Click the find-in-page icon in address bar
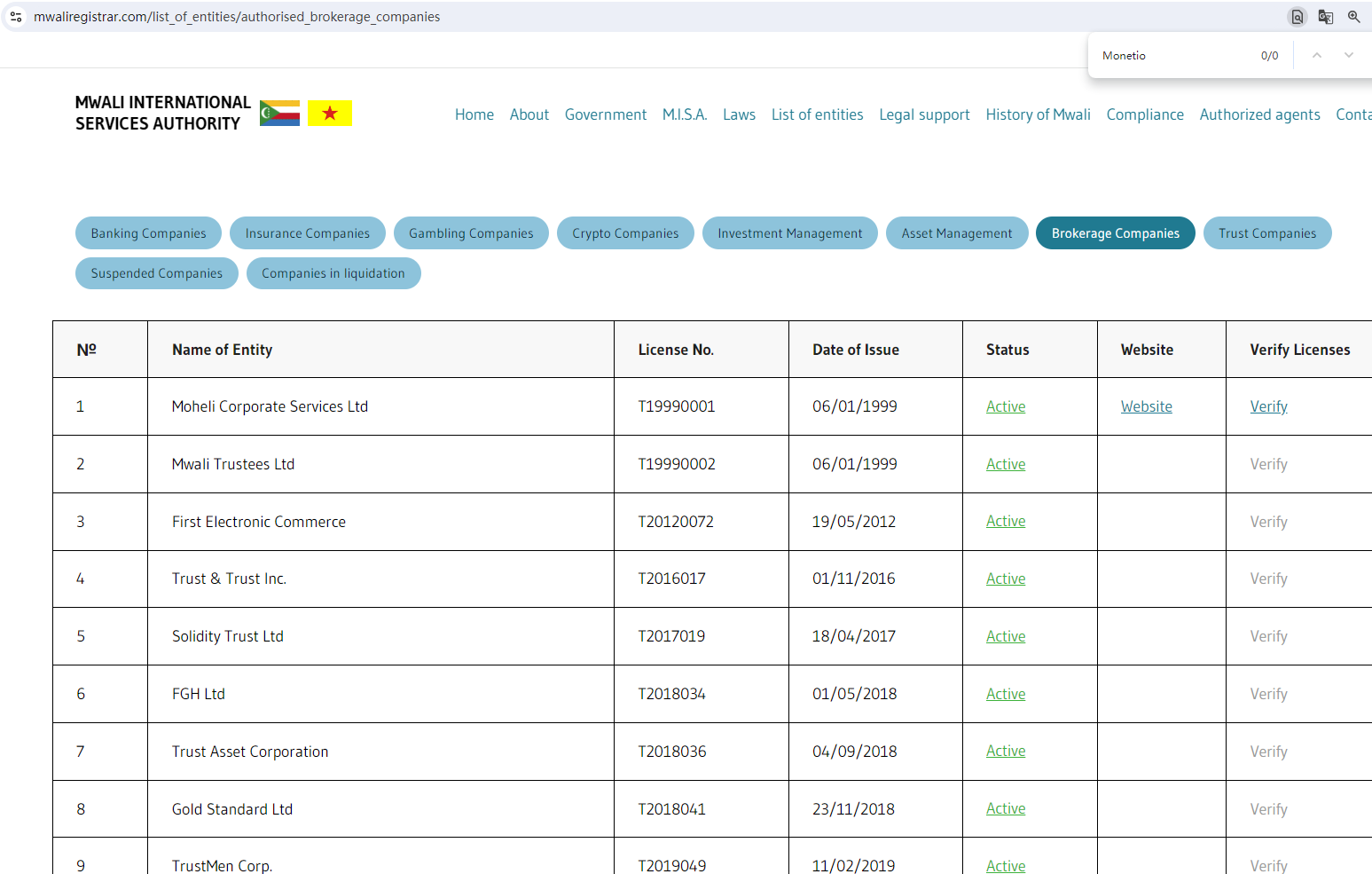This screenshot has width=1372, height=874. tap(1297, 17)
